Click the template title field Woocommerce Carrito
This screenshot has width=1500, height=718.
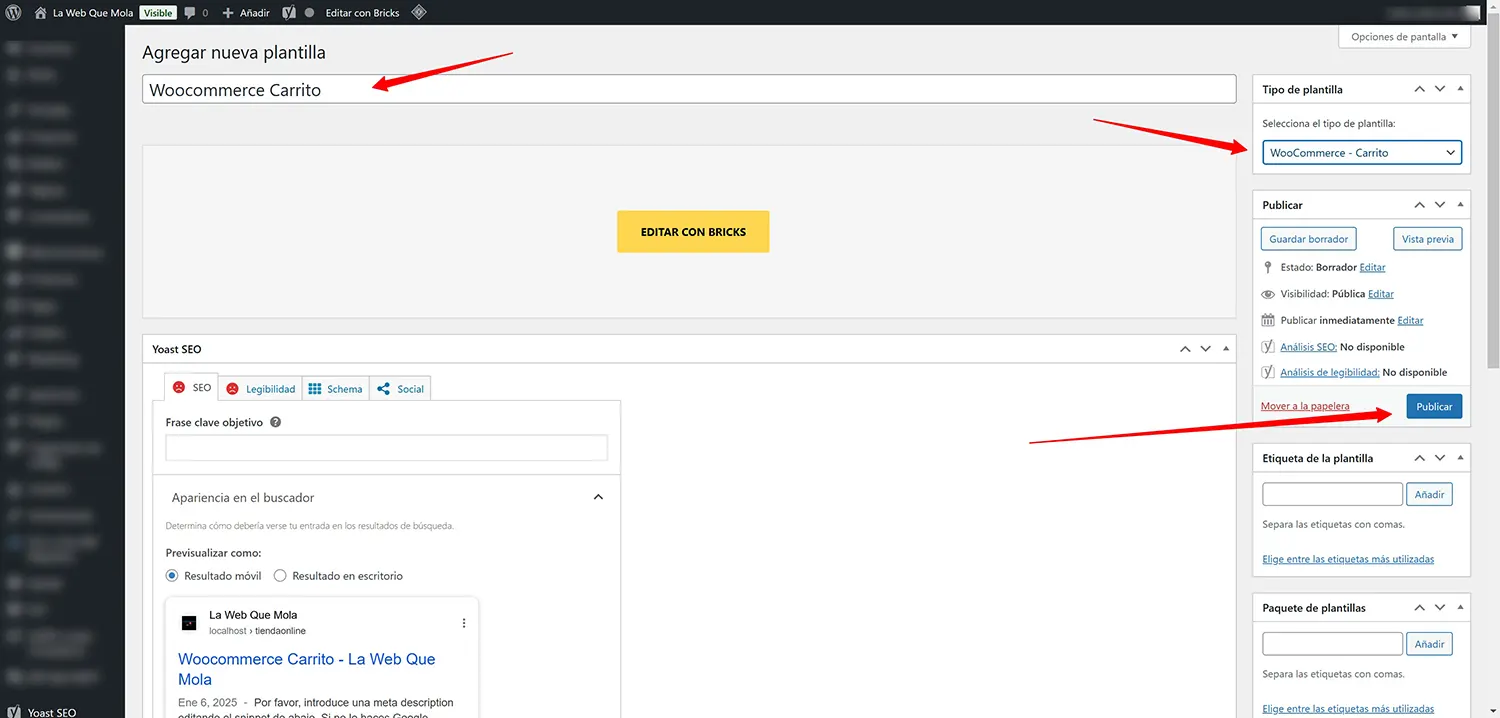(689, 89)
